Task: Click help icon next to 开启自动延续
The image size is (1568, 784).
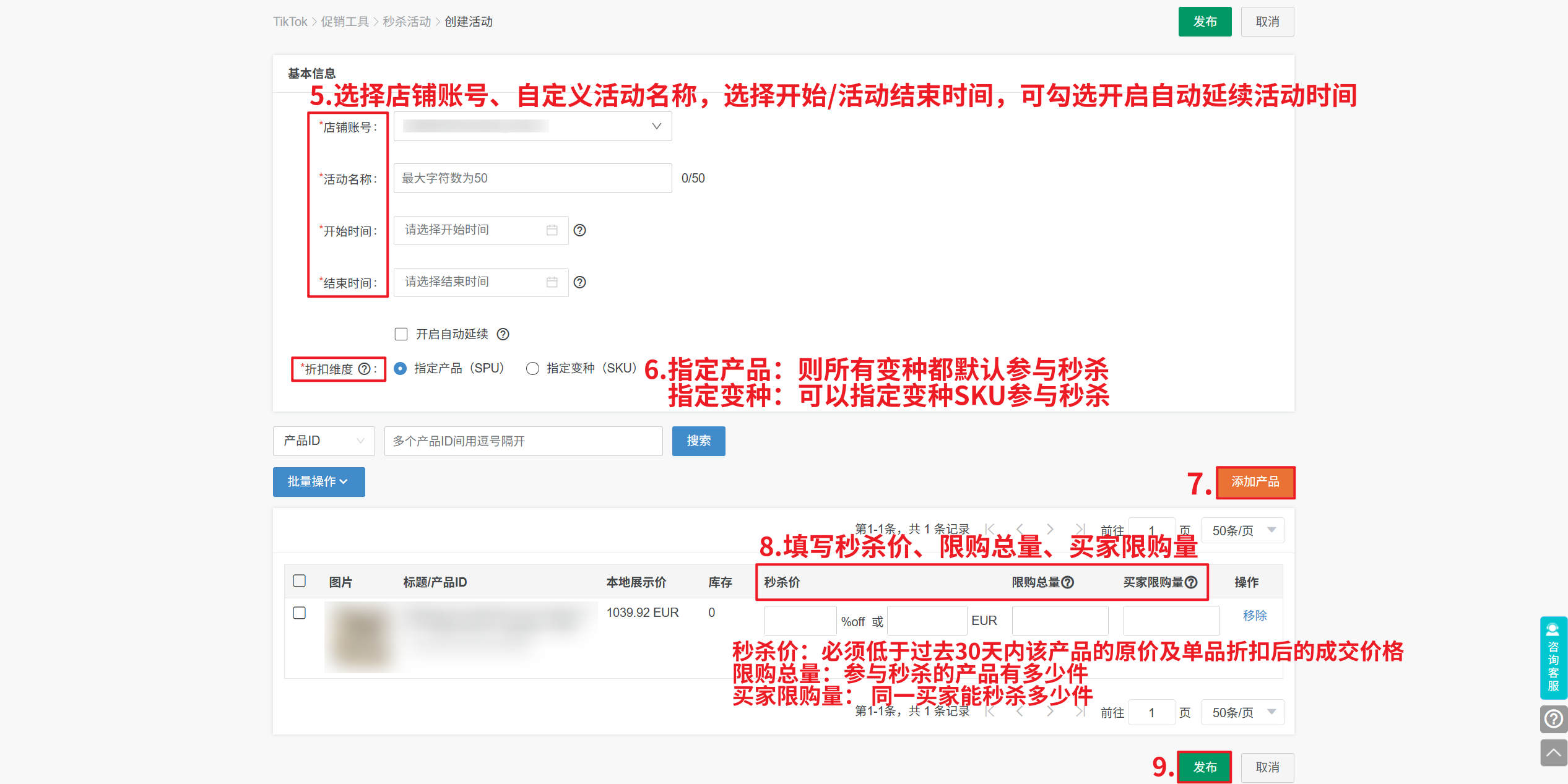Action: coord(503,334)
